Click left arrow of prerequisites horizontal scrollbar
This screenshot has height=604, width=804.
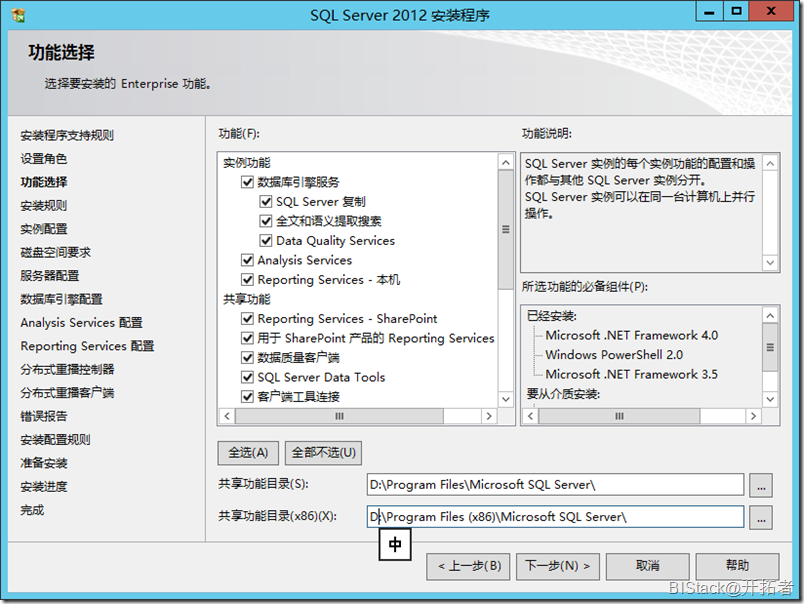[x=531, y=416]
